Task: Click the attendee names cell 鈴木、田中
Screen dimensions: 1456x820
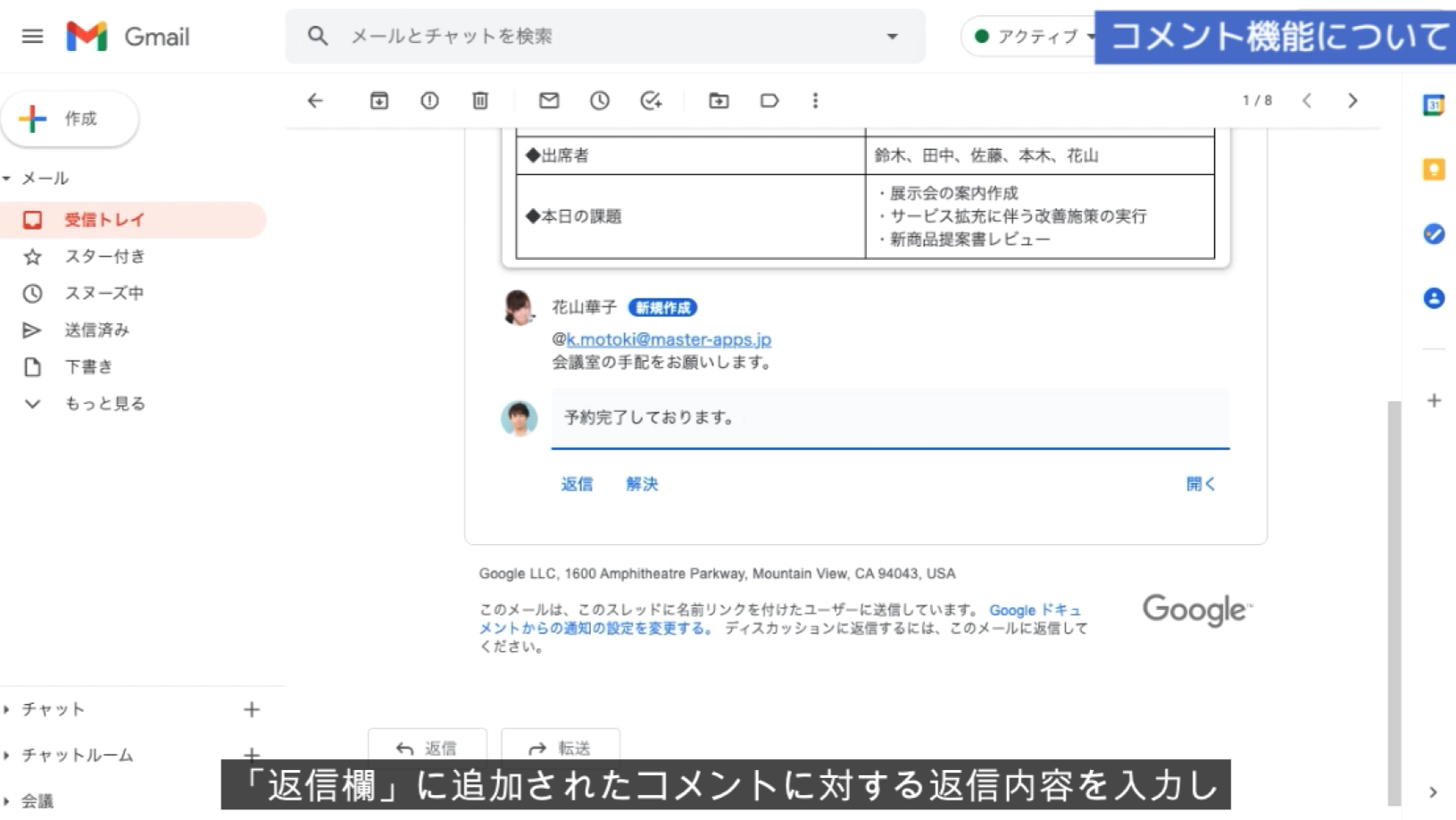Action: pyautogui.click(x=1040, y=155)
